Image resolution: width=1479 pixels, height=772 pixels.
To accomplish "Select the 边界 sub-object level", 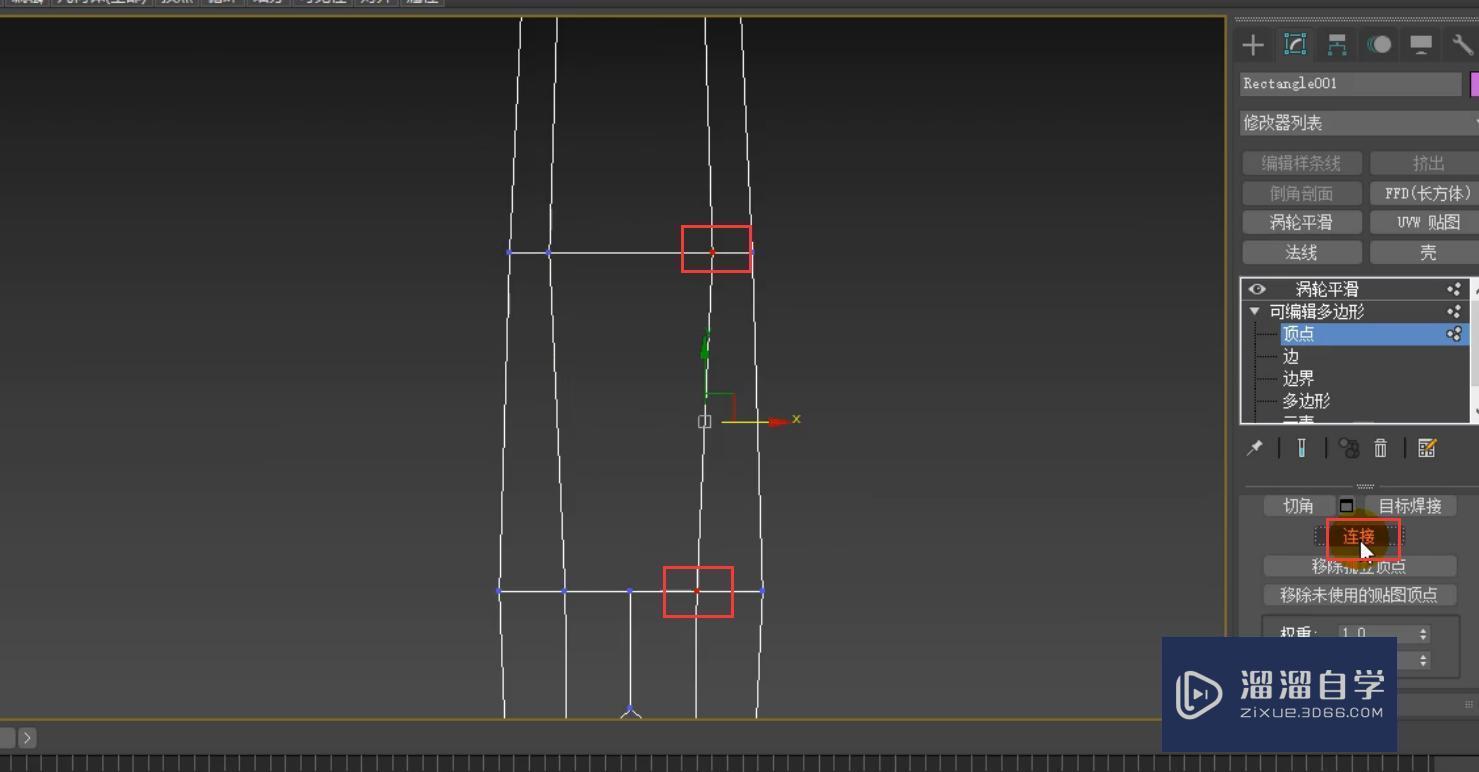I will click(x=1298, y=379).
